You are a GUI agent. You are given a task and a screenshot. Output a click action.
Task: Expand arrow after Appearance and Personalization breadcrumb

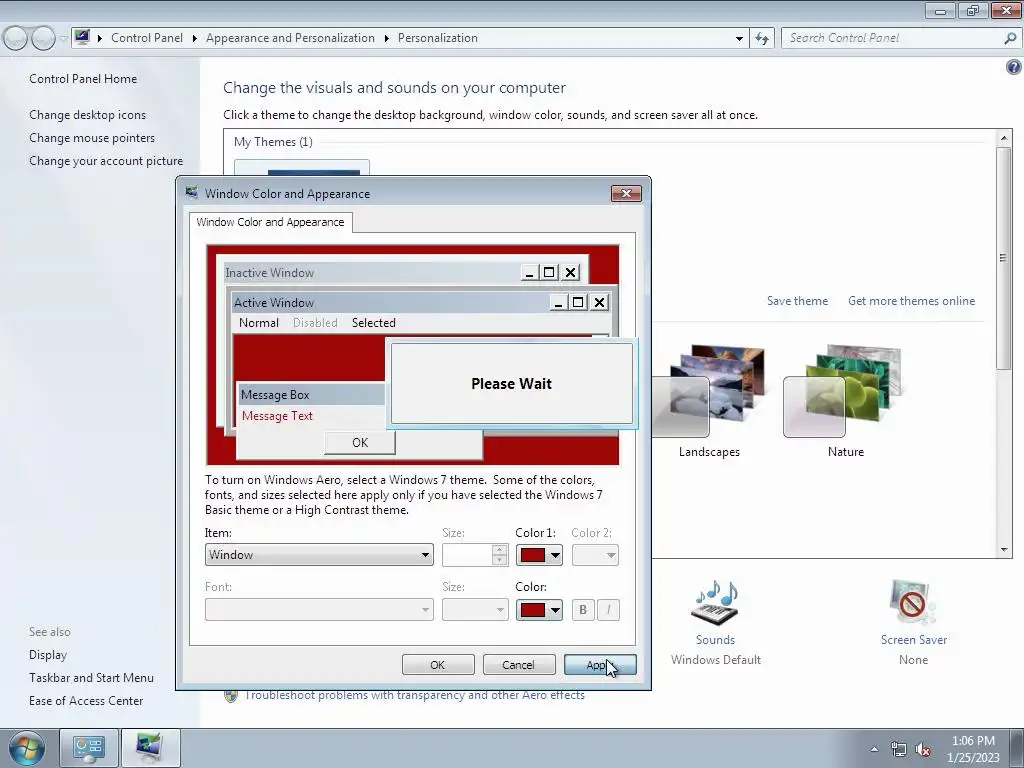(x=386, y=38)
